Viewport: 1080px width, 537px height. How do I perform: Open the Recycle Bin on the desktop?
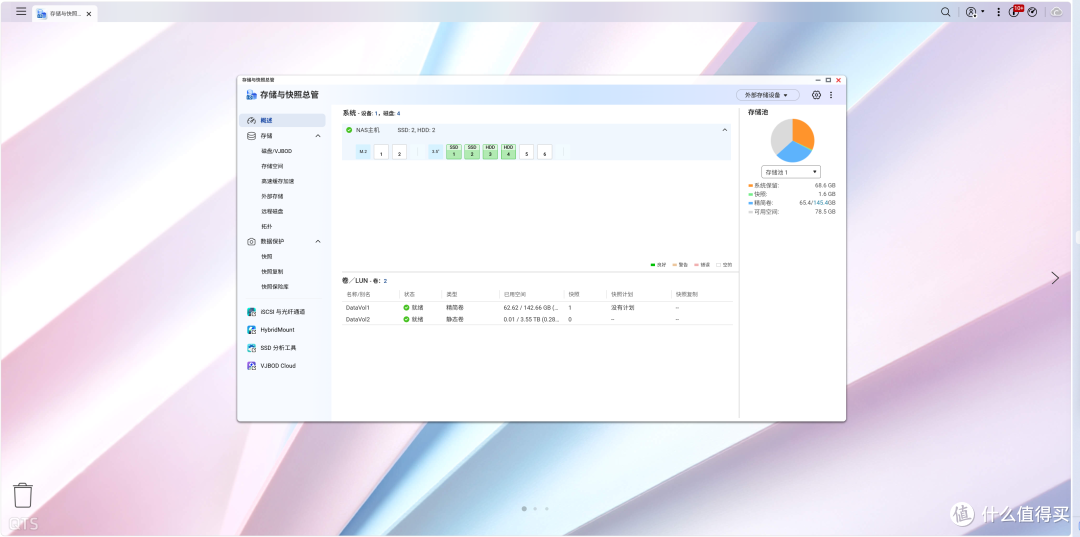click(x=23, y=494)
